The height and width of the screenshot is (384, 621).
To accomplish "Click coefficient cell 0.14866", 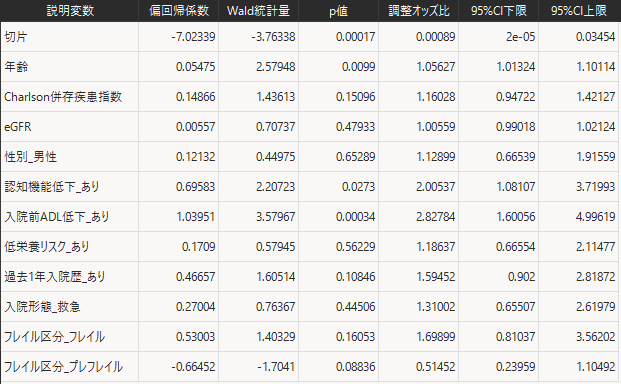I will (179, 97).
